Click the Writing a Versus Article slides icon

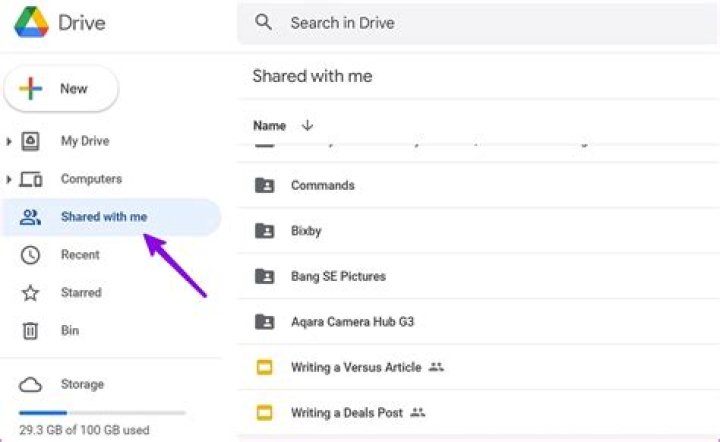[x=264, y=367]
